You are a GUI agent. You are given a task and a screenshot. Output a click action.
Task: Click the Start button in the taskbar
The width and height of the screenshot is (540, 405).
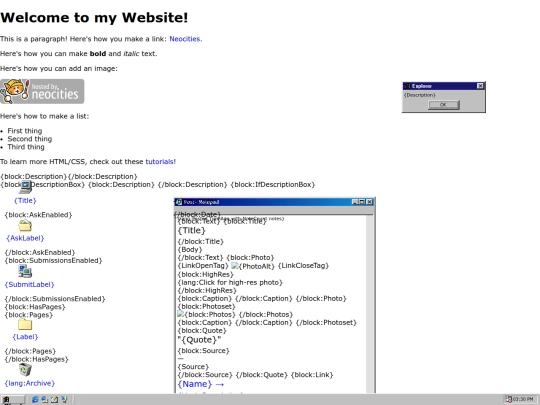click(x=12, y=400)
